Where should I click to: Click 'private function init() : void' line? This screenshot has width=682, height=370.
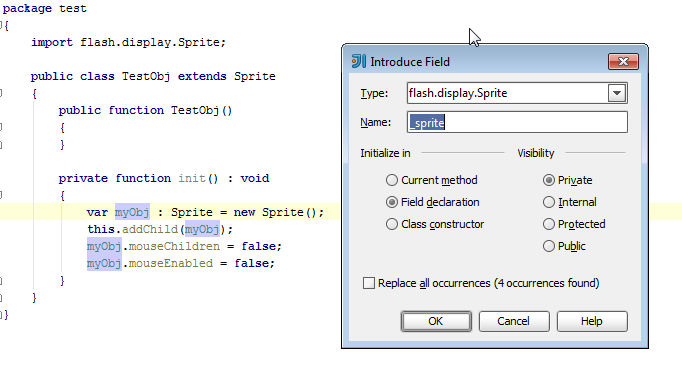point(164,178)
